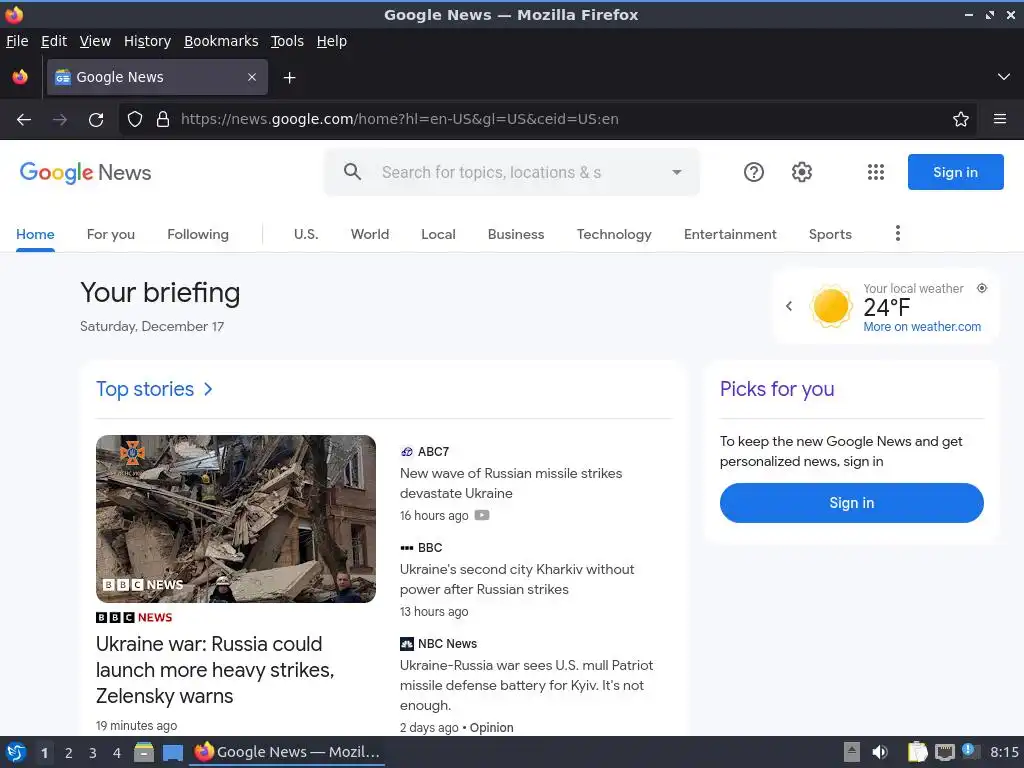Click the removable media eject tray icon

tap(852, 752)
